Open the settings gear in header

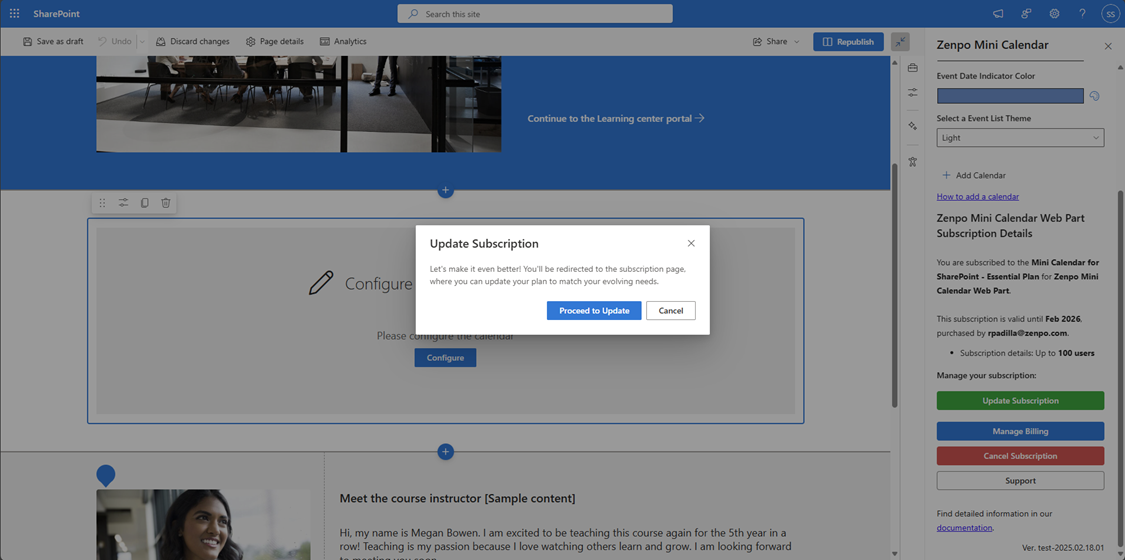tap(1054, 14)
